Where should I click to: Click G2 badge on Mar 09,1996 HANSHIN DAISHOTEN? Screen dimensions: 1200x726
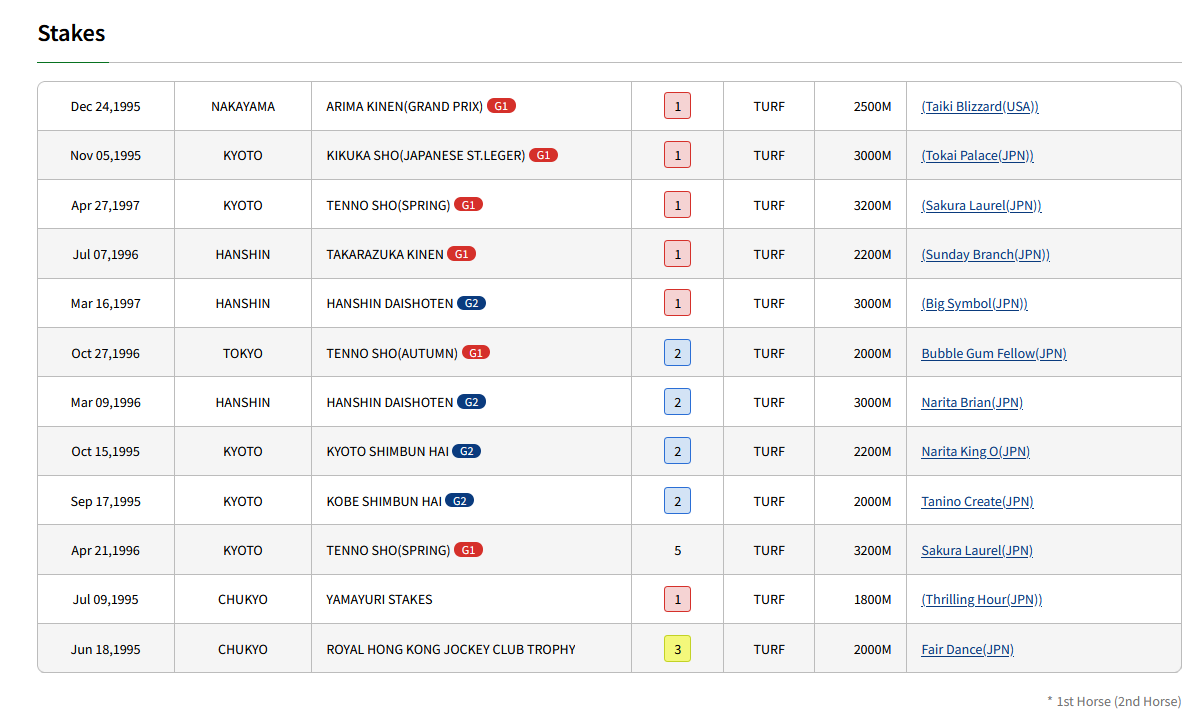tap(471, 402)
